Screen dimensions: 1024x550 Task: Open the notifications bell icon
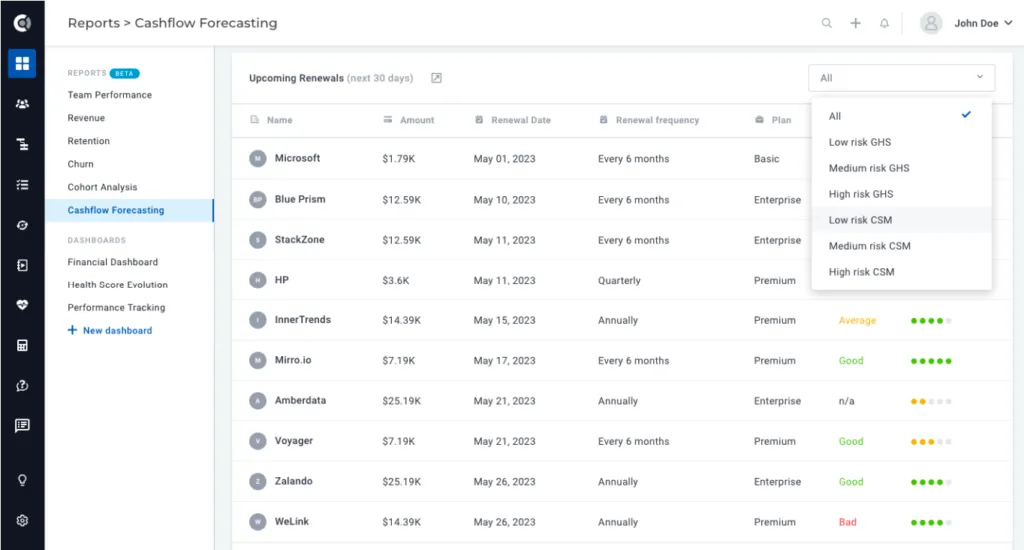(884, 24)
